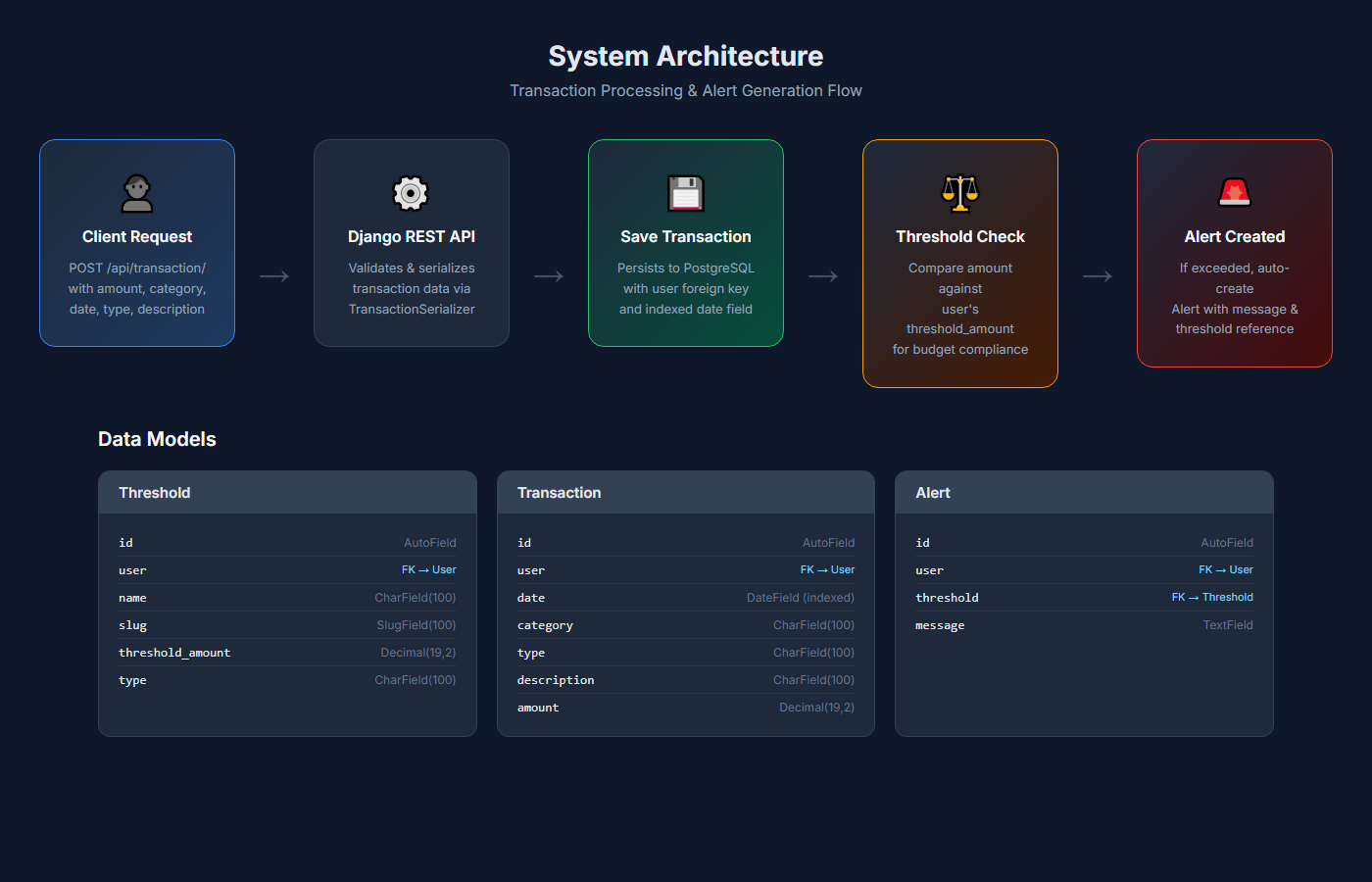Screen dimensions: 1372x882
Task: Click the arrow between Client Request and Django REST API
Action: 274,276
